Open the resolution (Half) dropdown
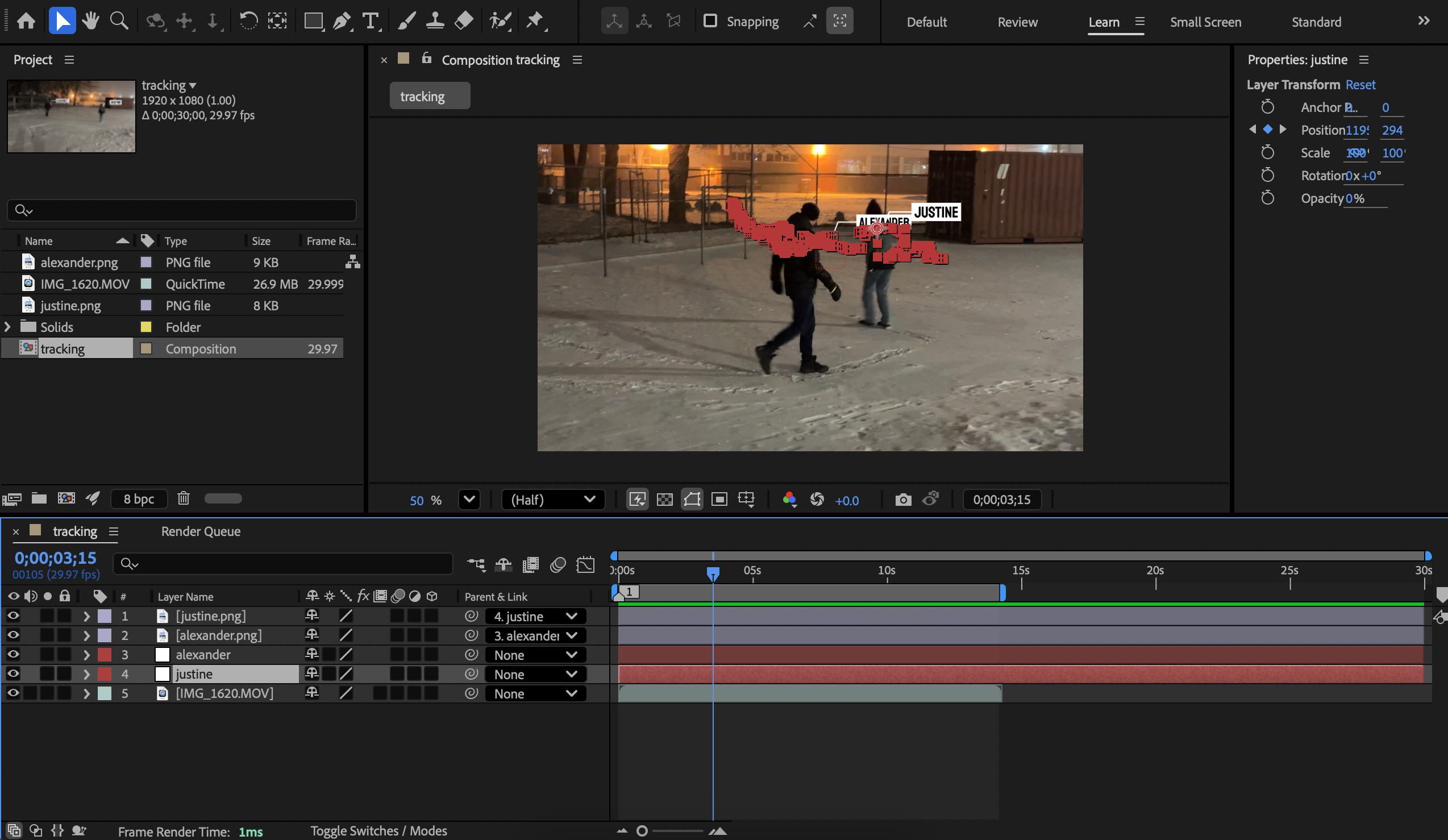1448x840 pixels. pos(552,500)
